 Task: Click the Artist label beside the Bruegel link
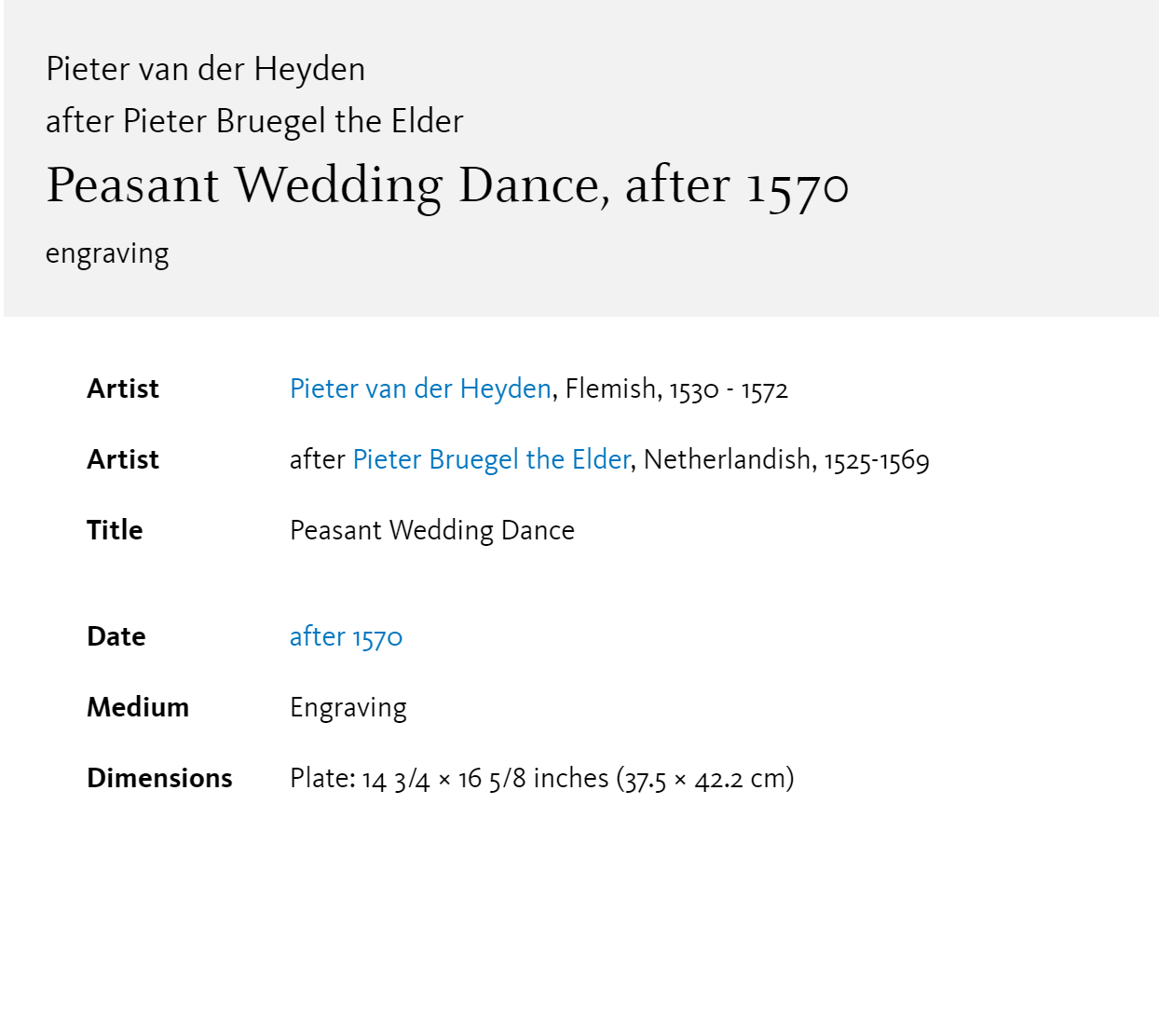click(123, 459)
